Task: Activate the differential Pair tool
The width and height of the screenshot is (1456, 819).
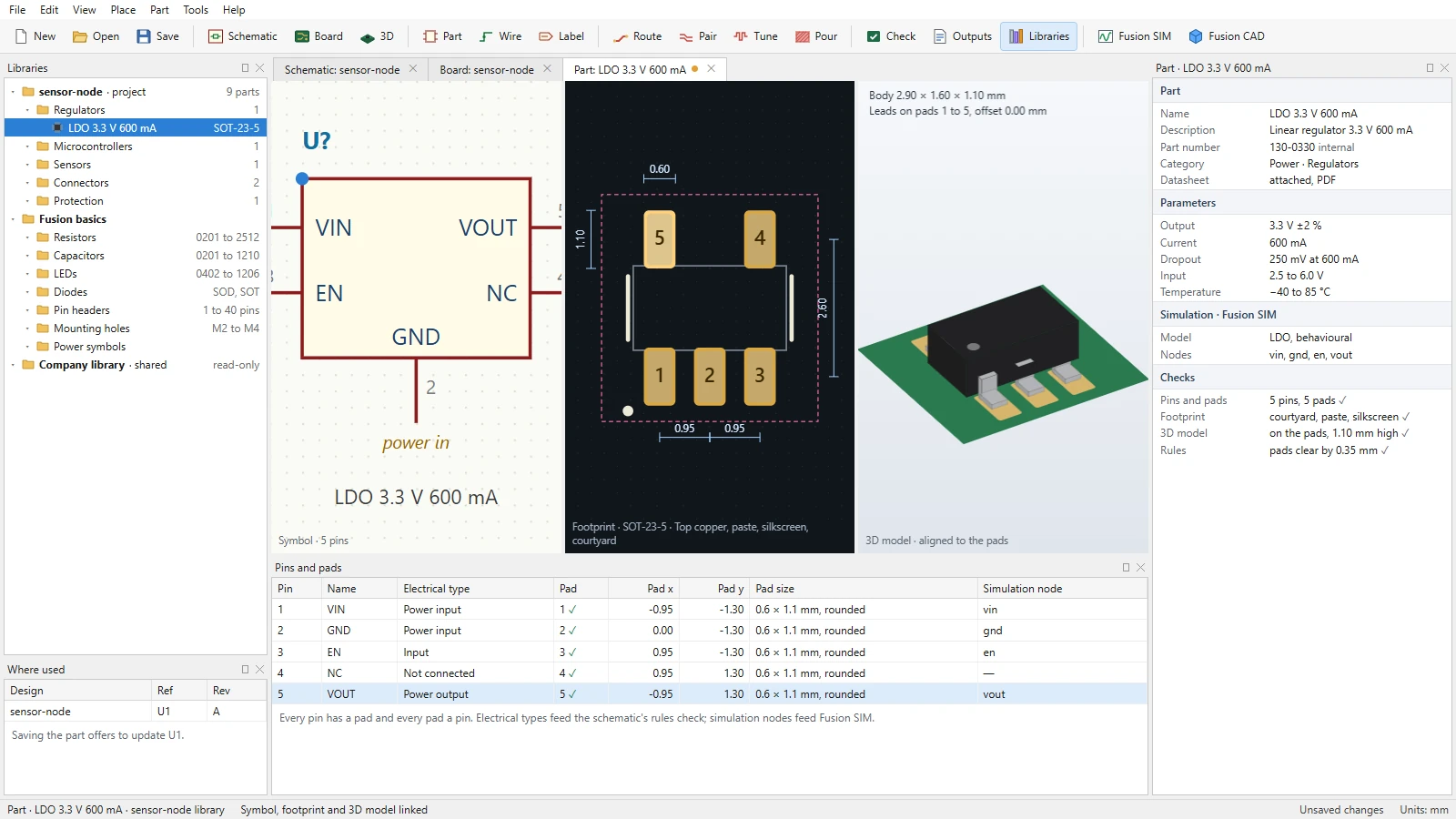Action: pyautogui.click(x=698, y=36)
